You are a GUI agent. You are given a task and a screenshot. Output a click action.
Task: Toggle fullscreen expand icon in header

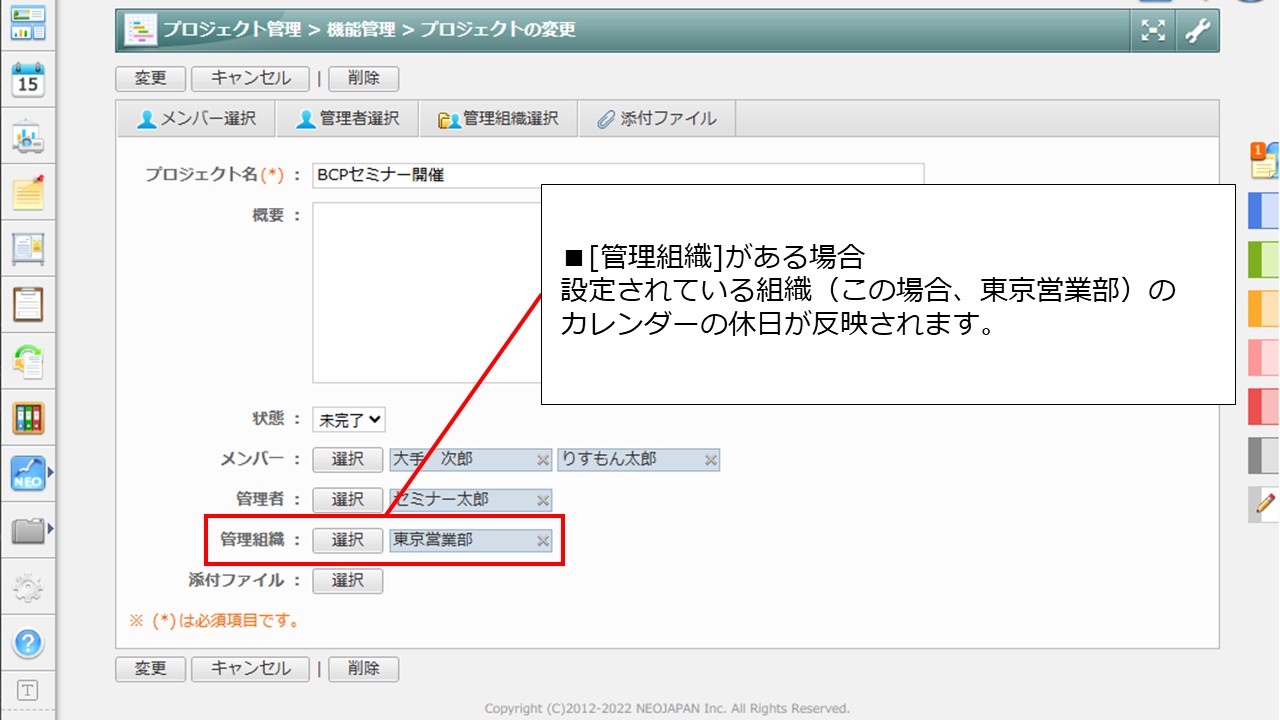[x=1153, y=31]
